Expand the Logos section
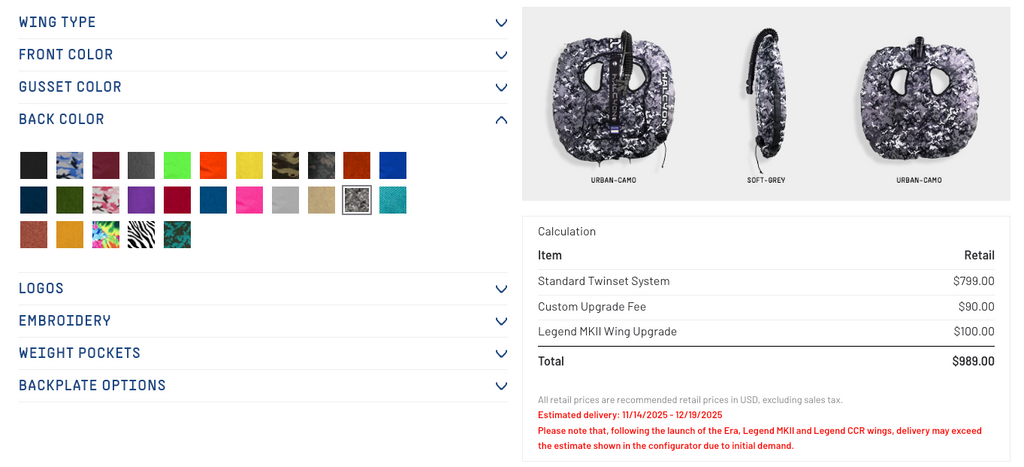The image size is (1024, 467). pyautogui.click(x=262, y=288)
